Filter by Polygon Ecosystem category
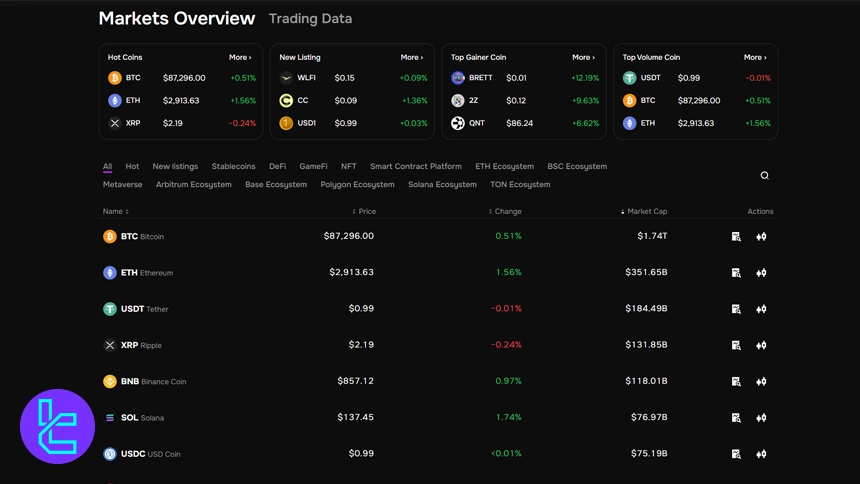Viewport: 860px width, 484px height. pyautogui.click(x=358, y=184)
